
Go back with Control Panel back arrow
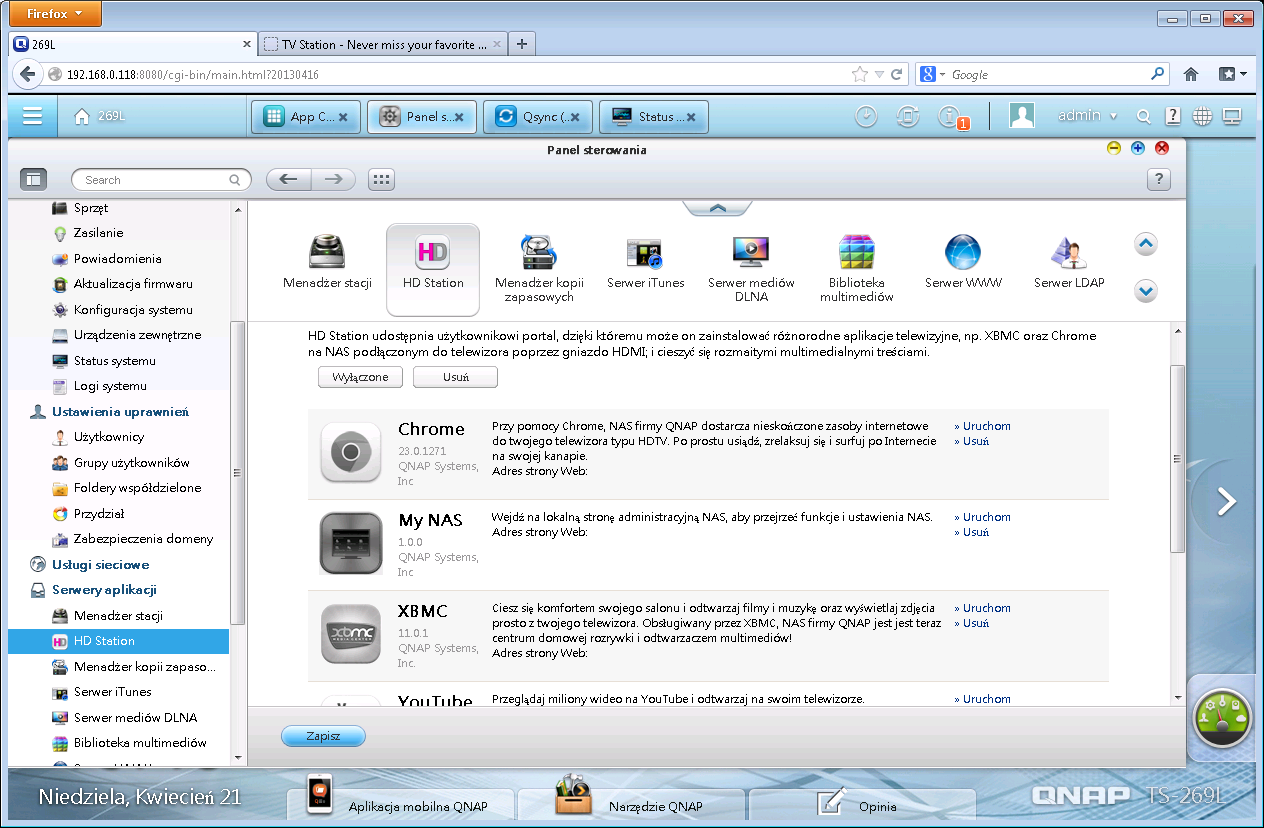pyautogui.click(x=288, y=179)
